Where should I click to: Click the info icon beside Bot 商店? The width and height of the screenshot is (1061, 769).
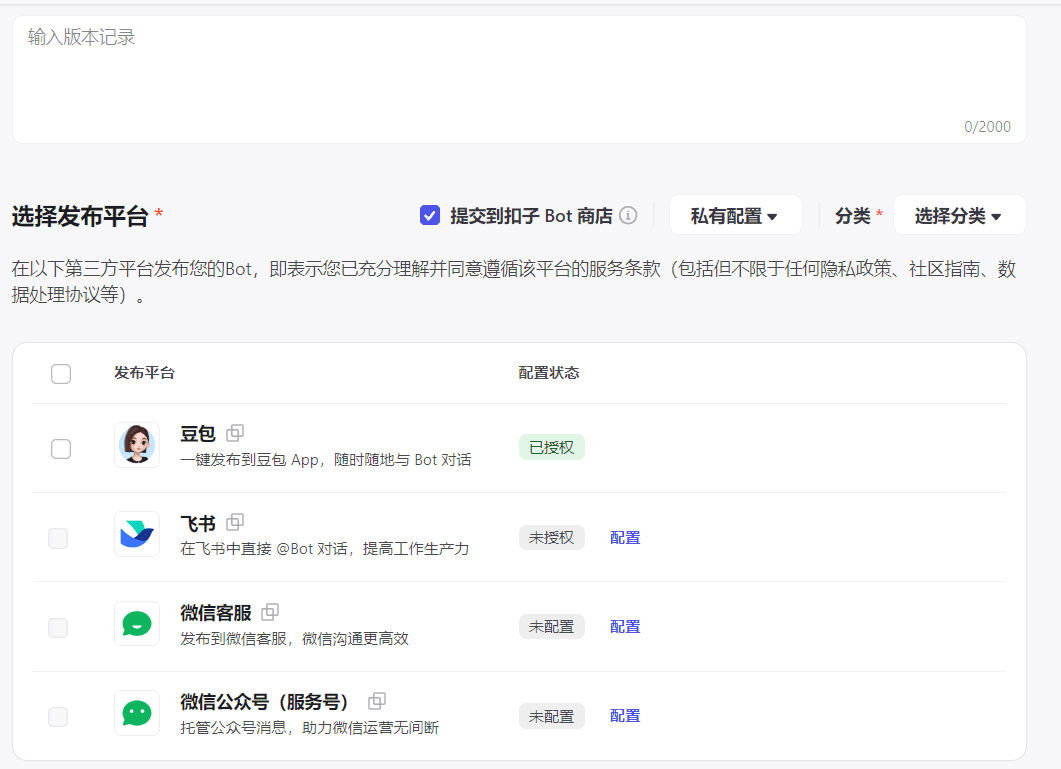(628, 215)
